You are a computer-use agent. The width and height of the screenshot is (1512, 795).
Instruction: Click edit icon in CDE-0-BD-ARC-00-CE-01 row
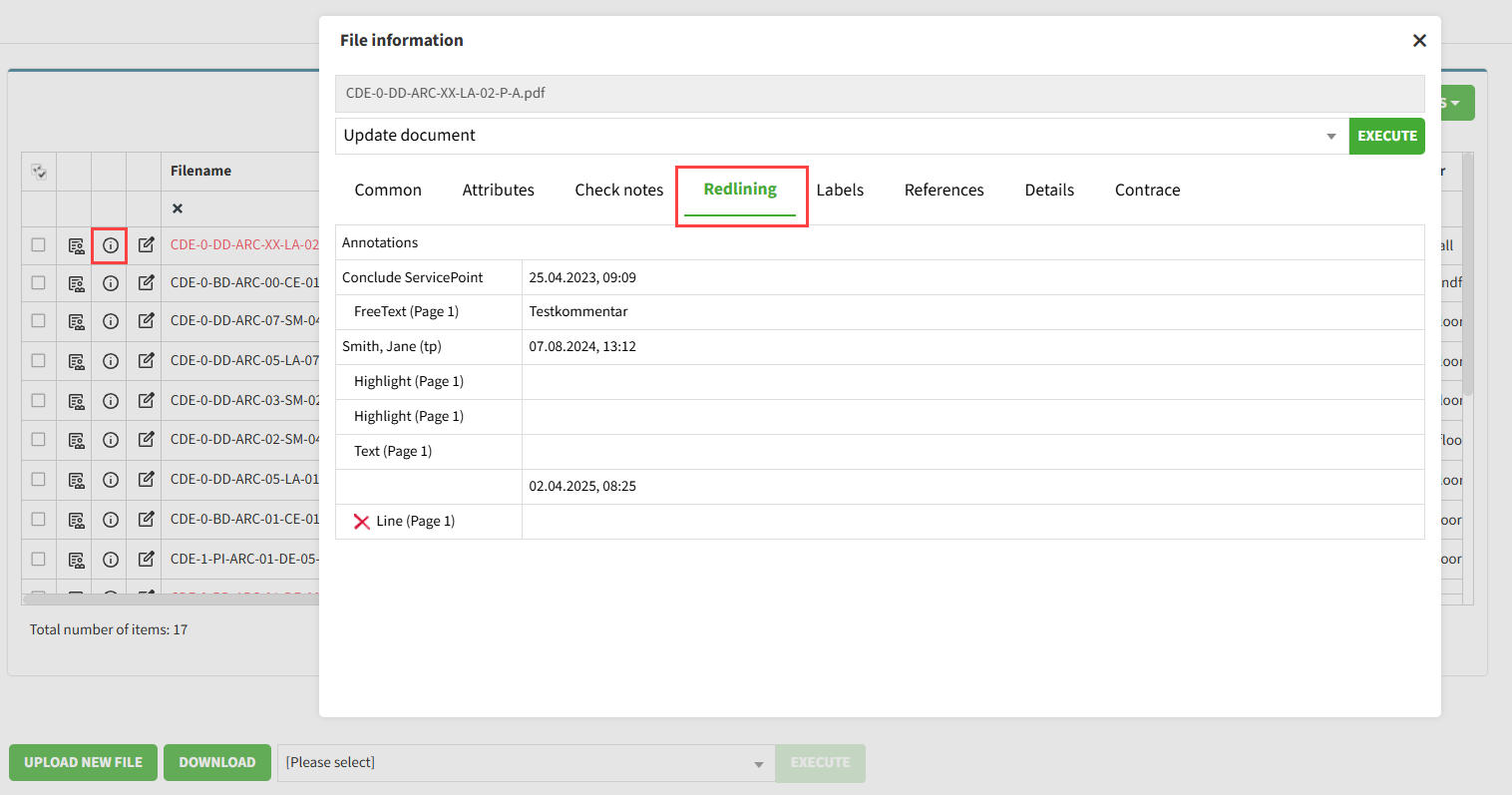[146, 283]
